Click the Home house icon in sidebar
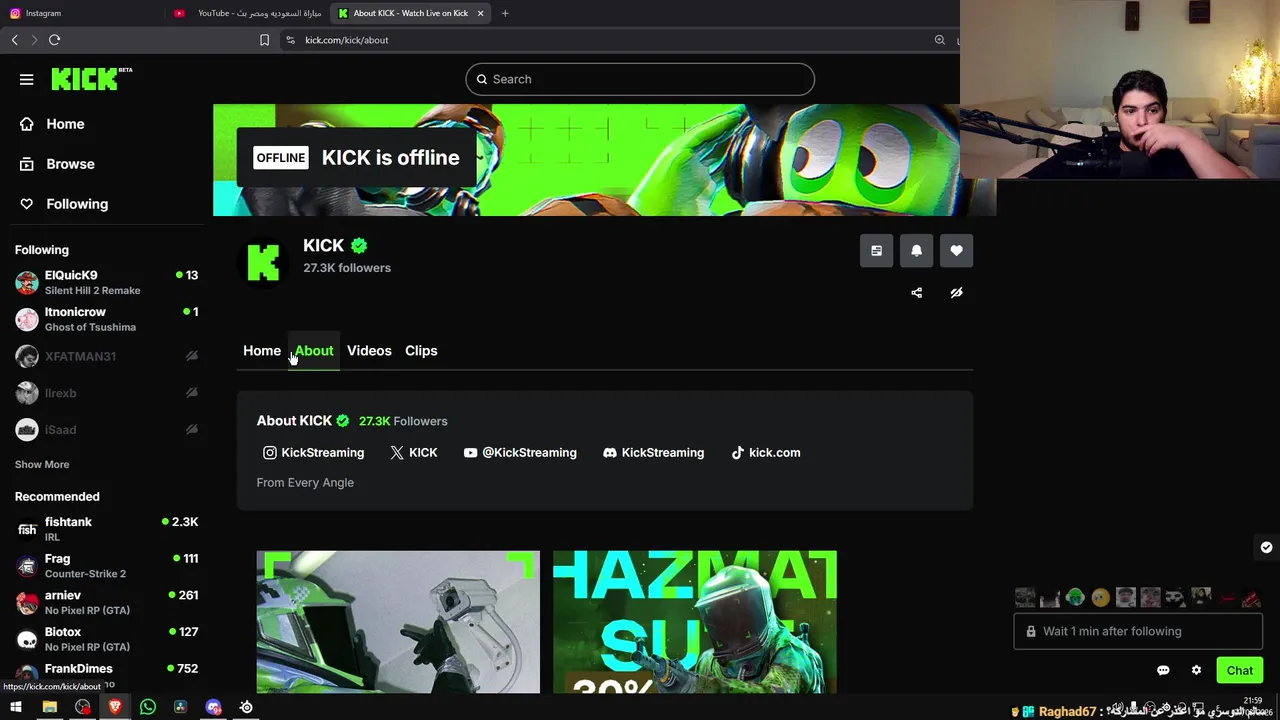This screenshot has height=720, width=1280. tap(27, 124)
